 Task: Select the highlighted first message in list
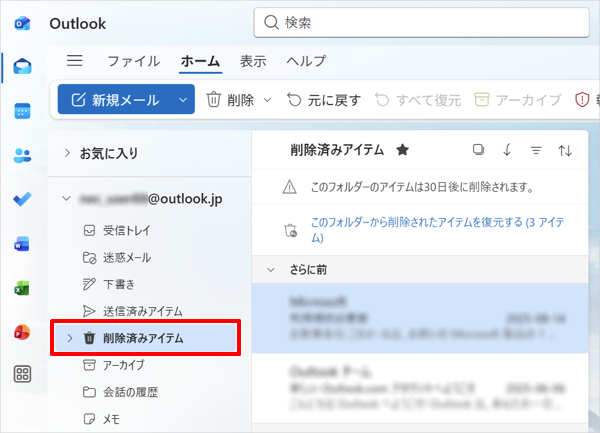pos(420,318)
